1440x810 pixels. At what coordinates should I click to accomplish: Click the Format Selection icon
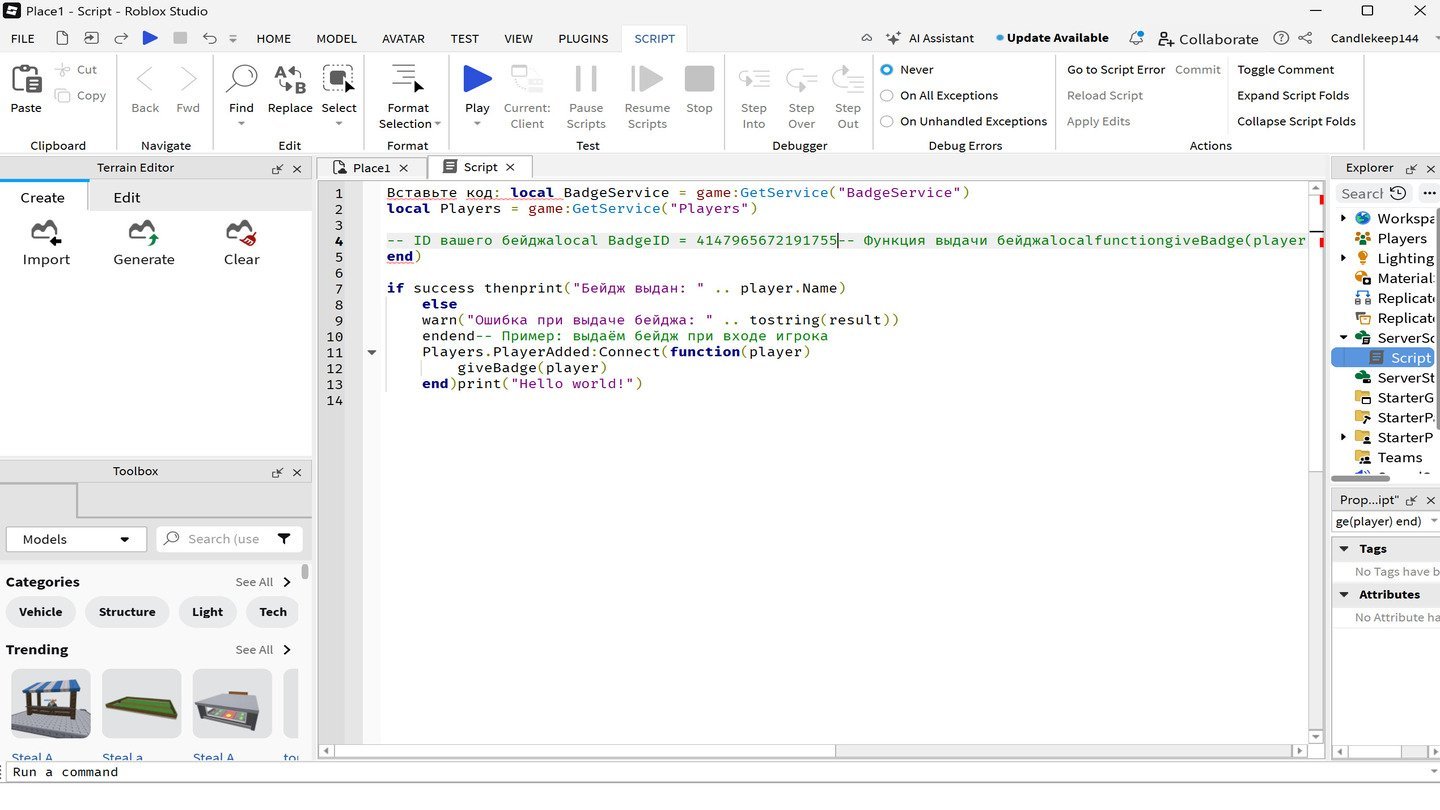click(x=408, y=80)
